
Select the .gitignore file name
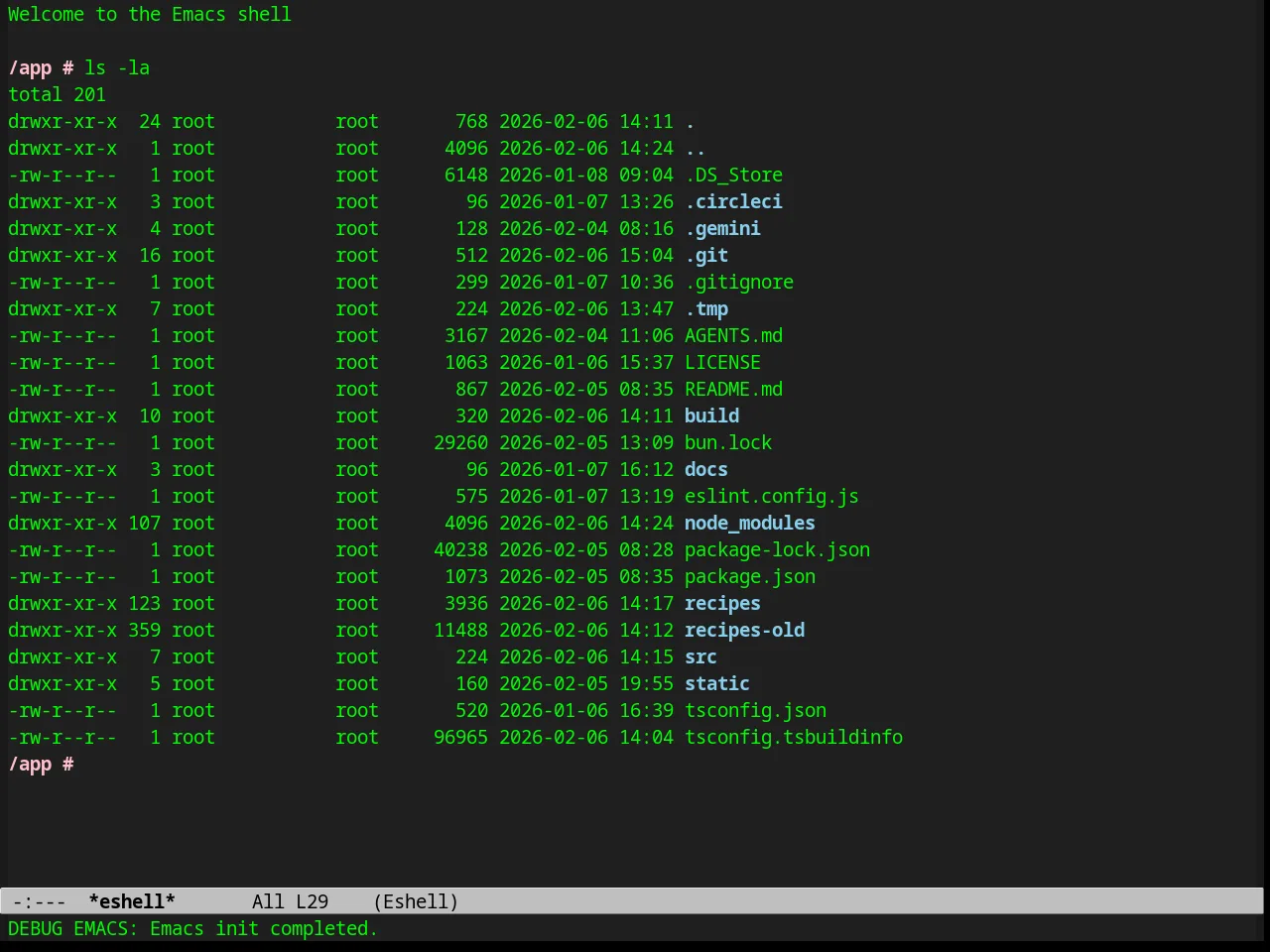(x=739, y=283)
